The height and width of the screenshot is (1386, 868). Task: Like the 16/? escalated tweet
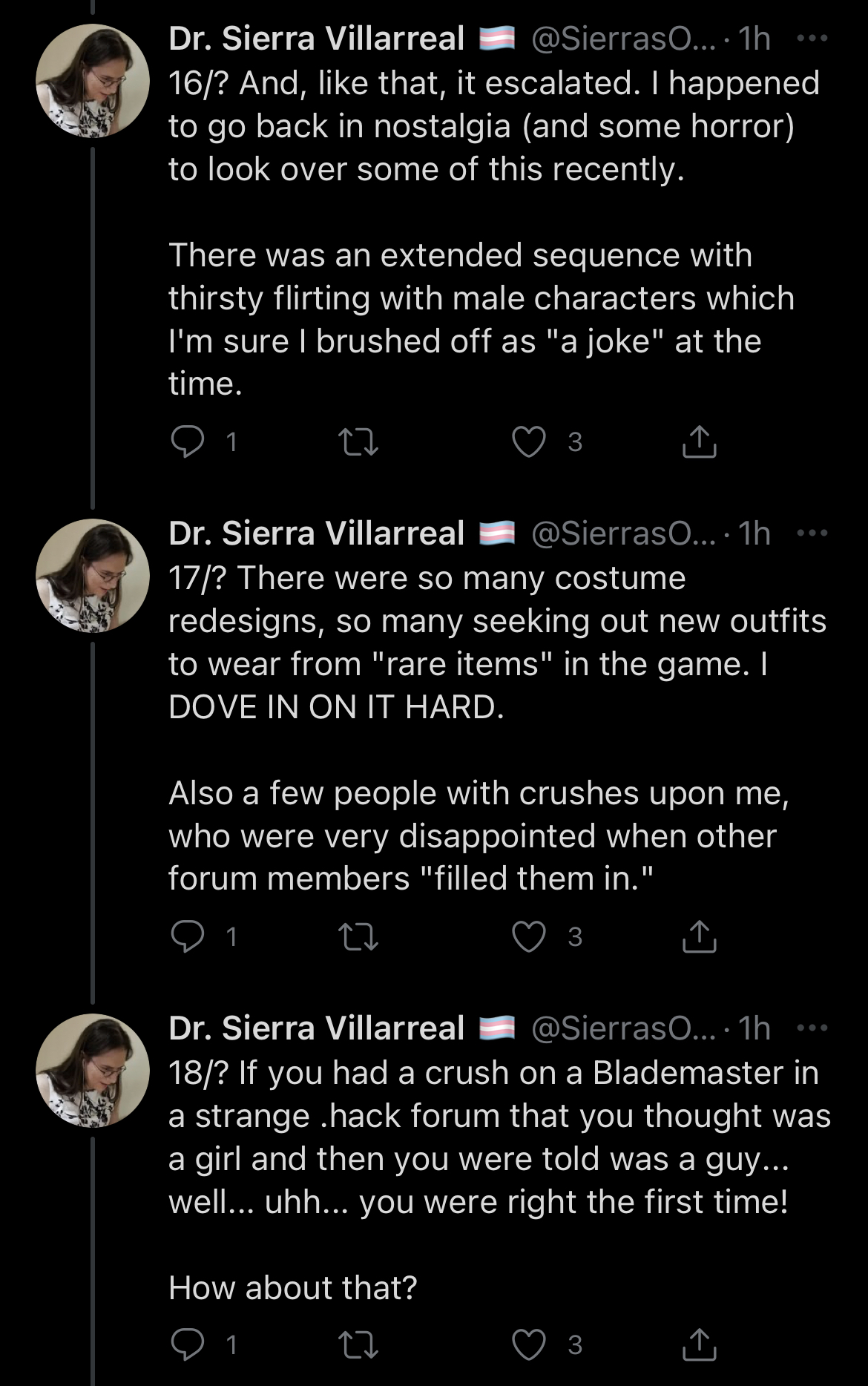529,442
